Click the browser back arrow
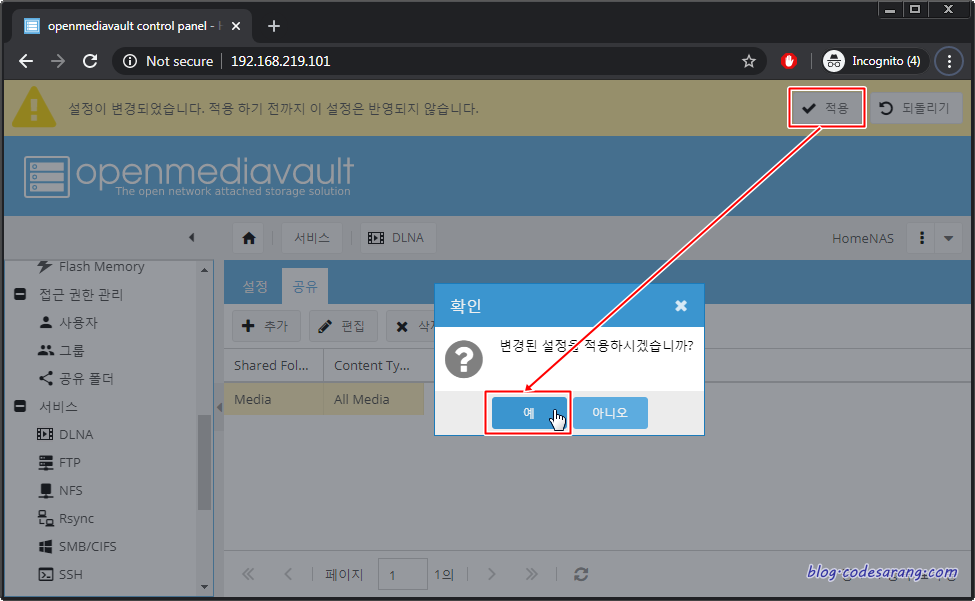This screenshot has height=601, width=975. pyautogui.click(x=25, y=61)
